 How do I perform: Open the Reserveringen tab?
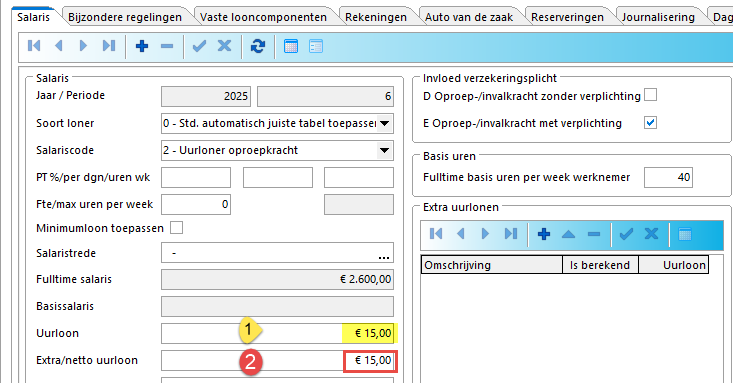(x=568, y=17)
